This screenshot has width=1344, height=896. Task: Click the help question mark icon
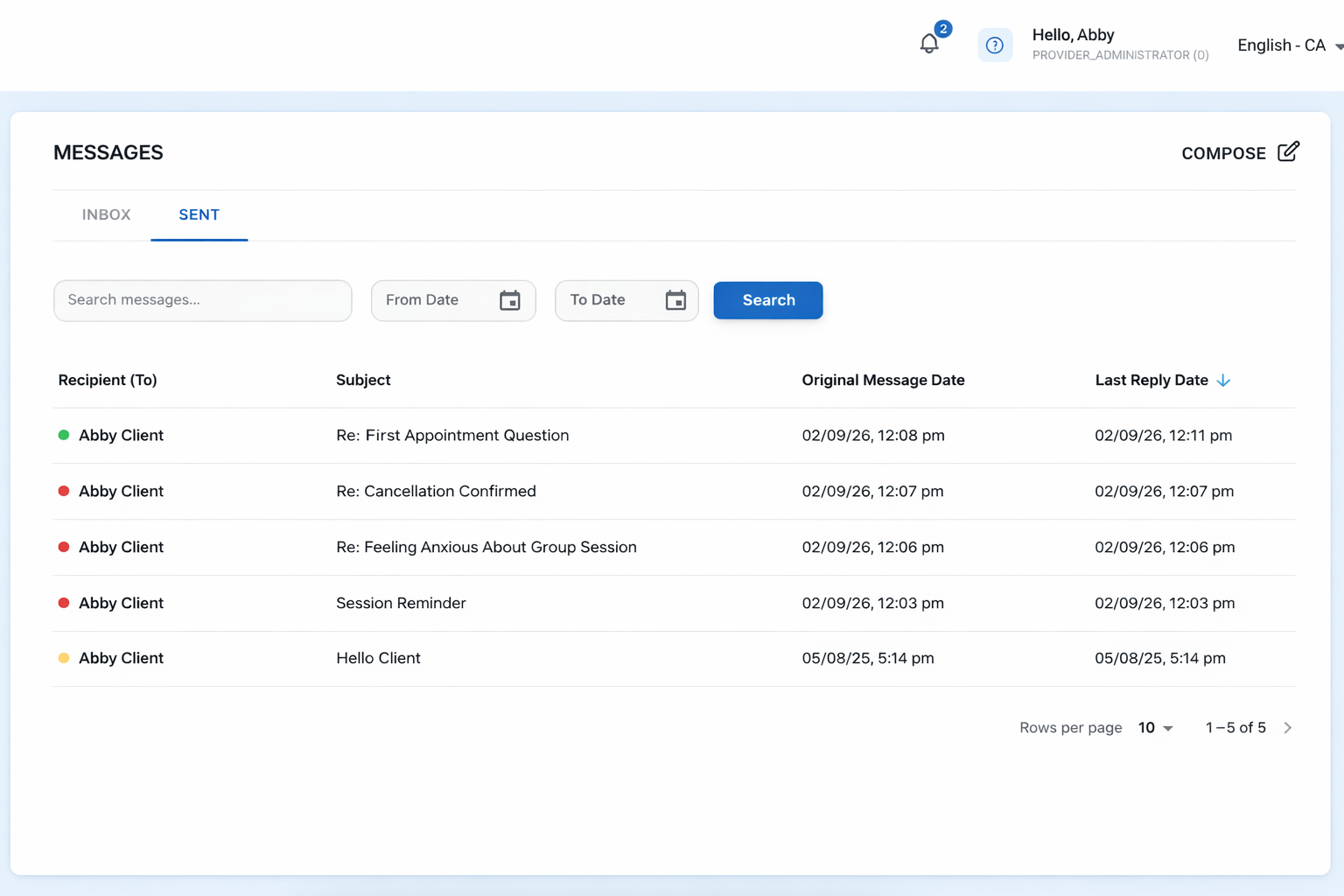[995, 45]
